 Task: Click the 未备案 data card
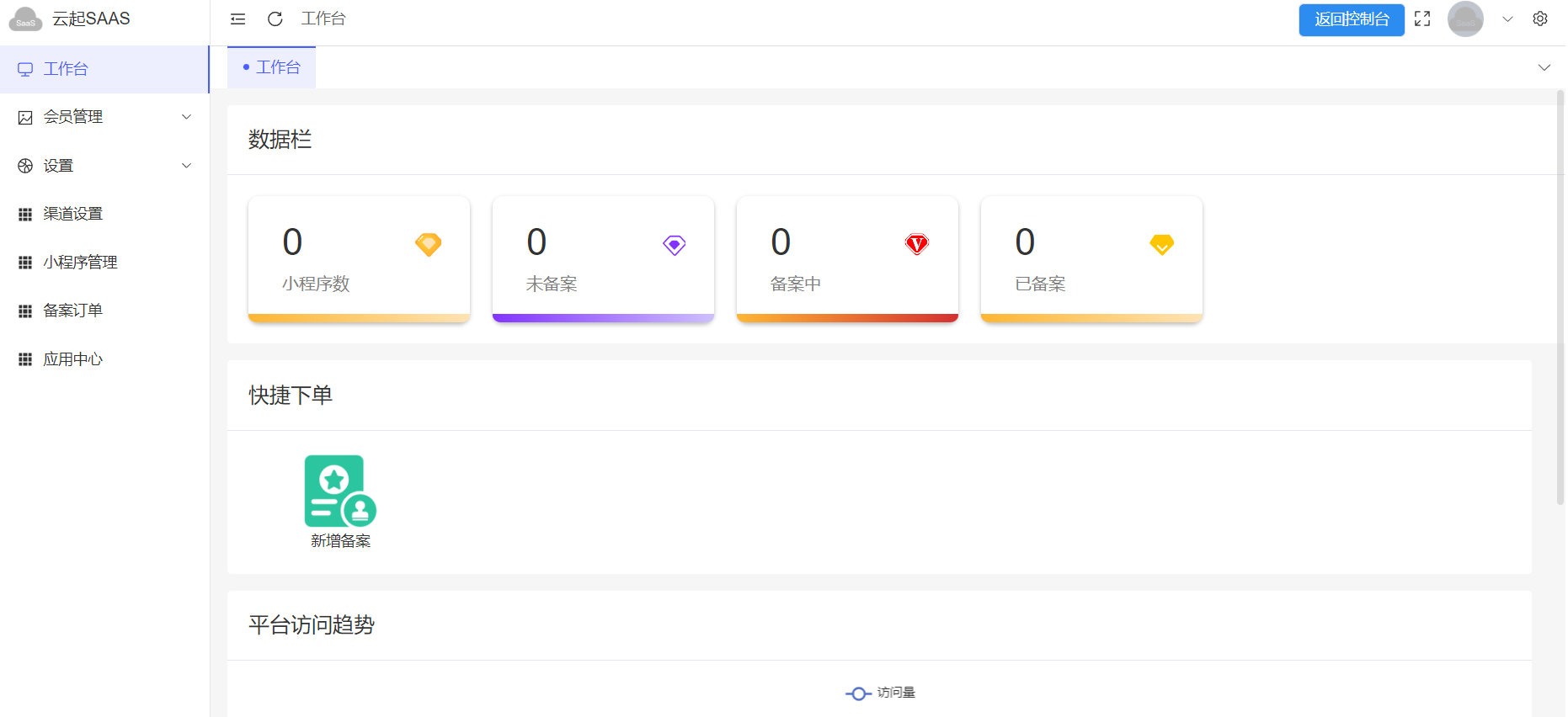603,259
